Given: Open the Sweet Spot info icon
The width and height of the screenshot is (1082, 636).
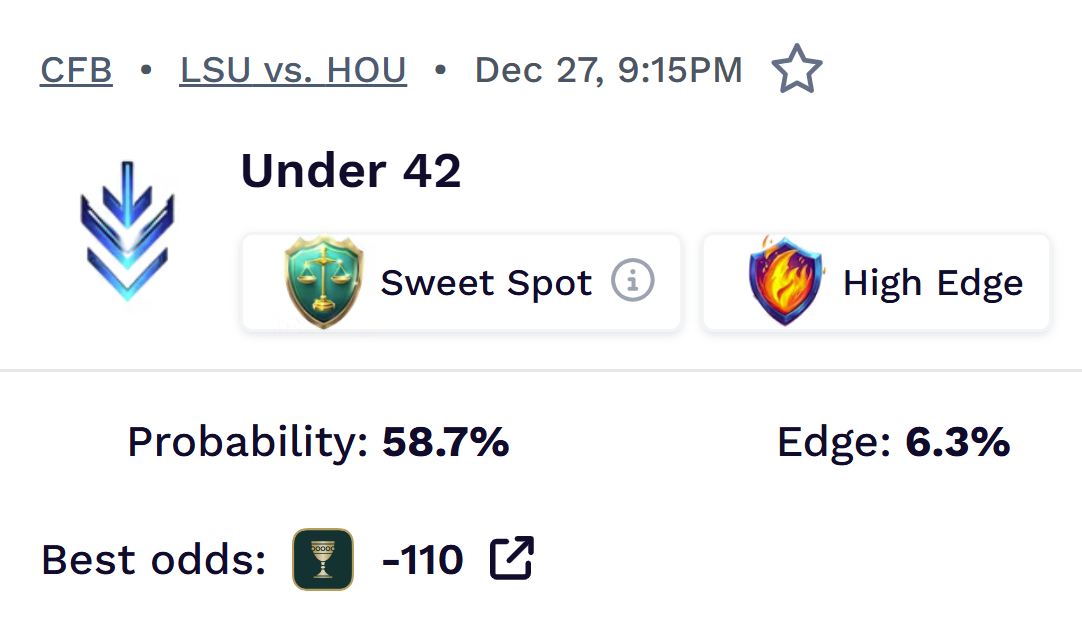Looking at the screenshot, I should [633, 282].
